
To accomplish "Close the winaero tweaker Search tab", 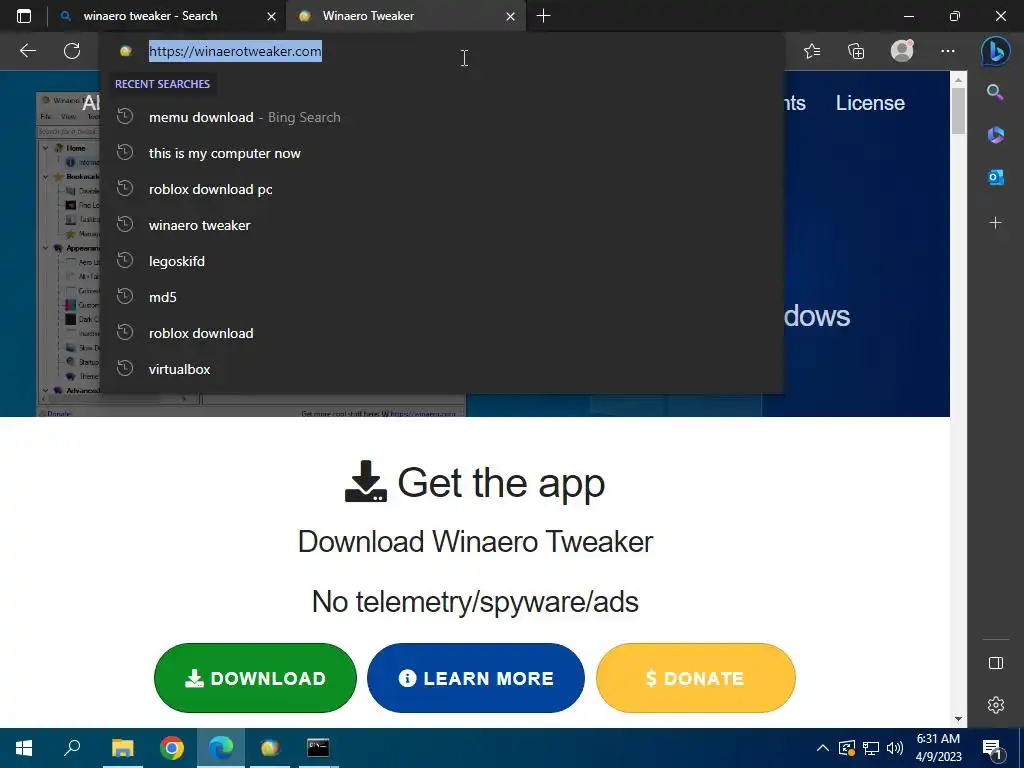I will pos(272,16).
